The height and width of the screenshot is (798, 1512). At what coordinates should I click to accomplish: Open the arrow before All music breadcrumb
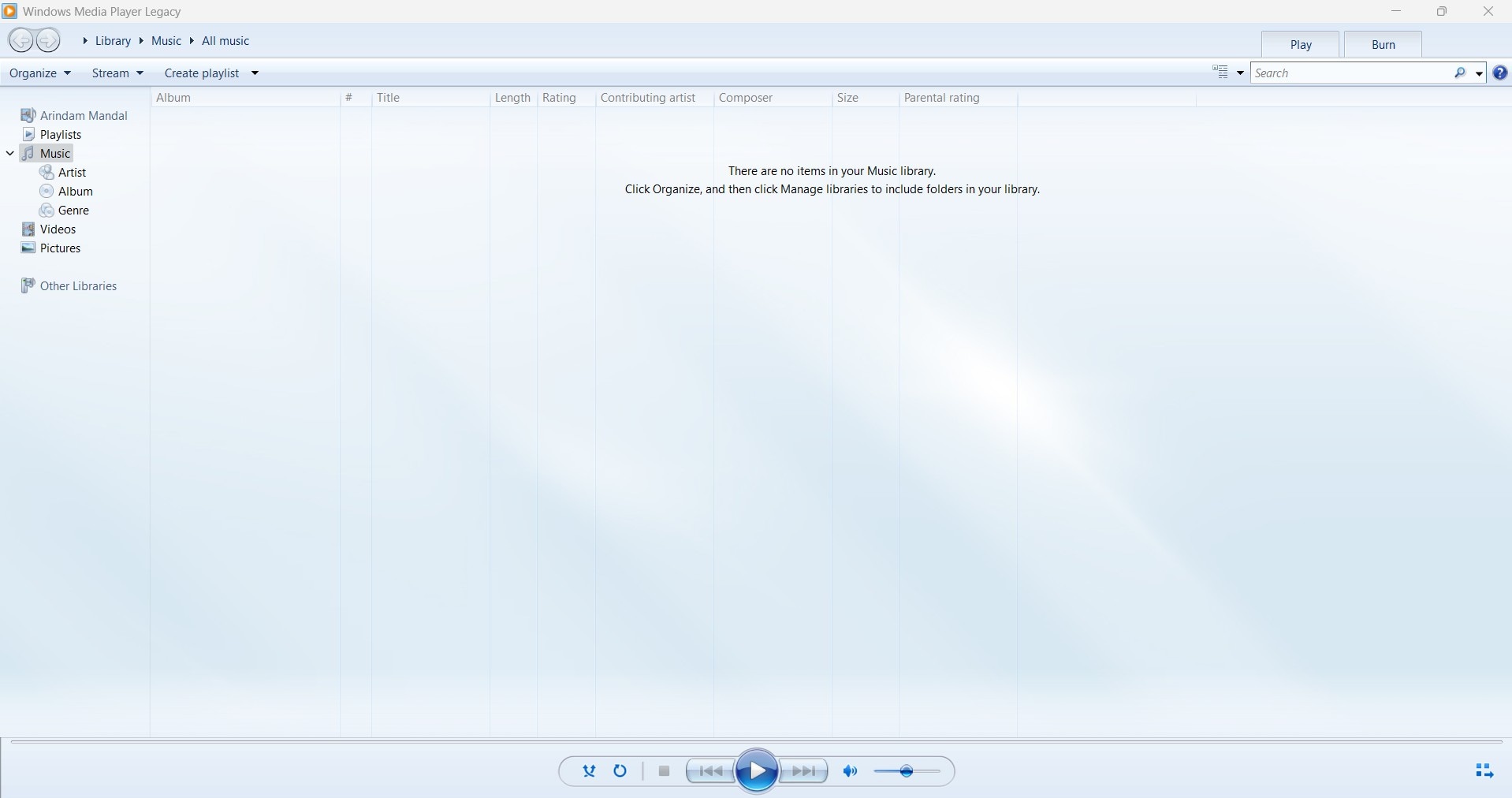(x=192, y=41)
